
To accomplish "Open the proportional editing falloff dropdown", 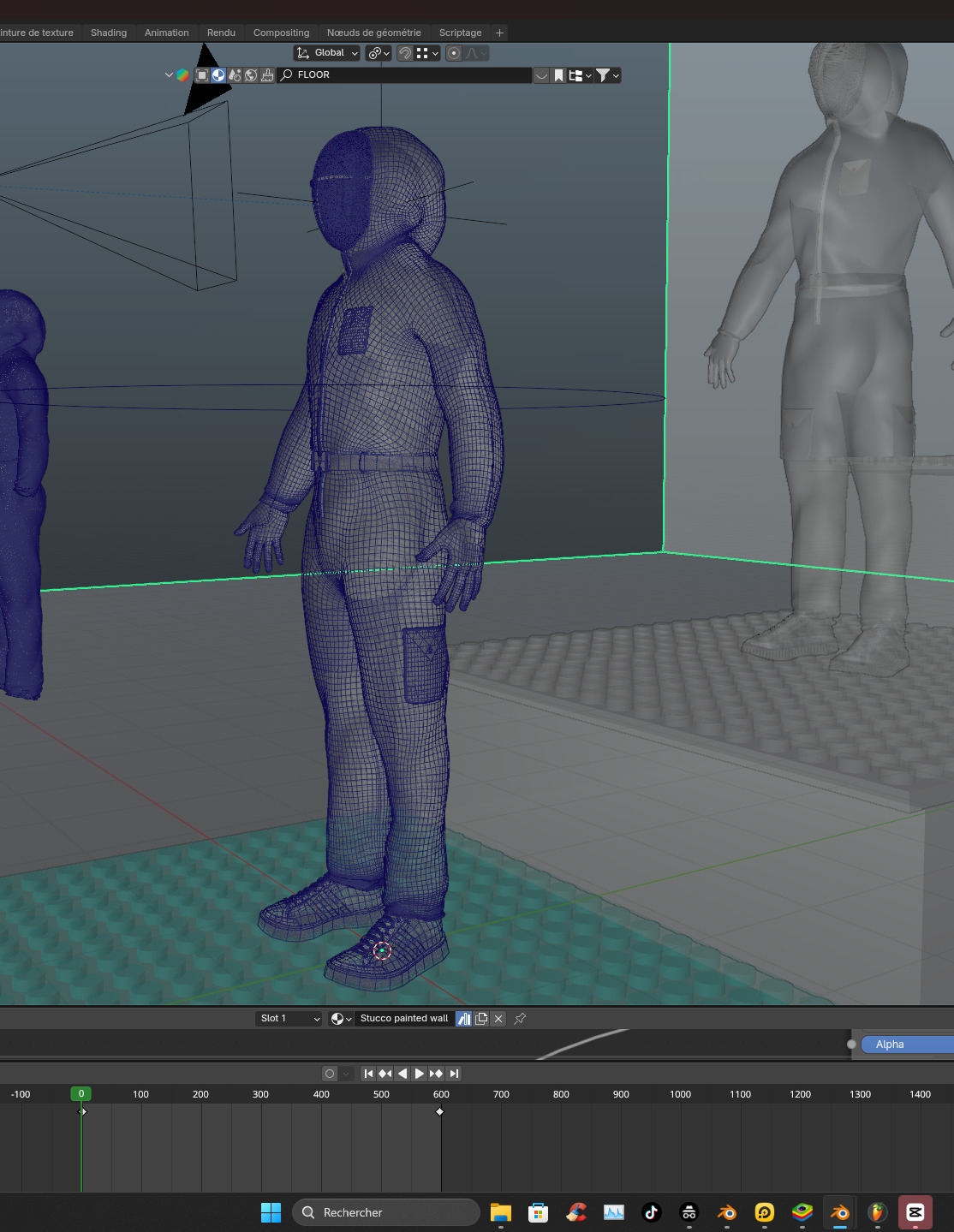I will click(476, 53).
